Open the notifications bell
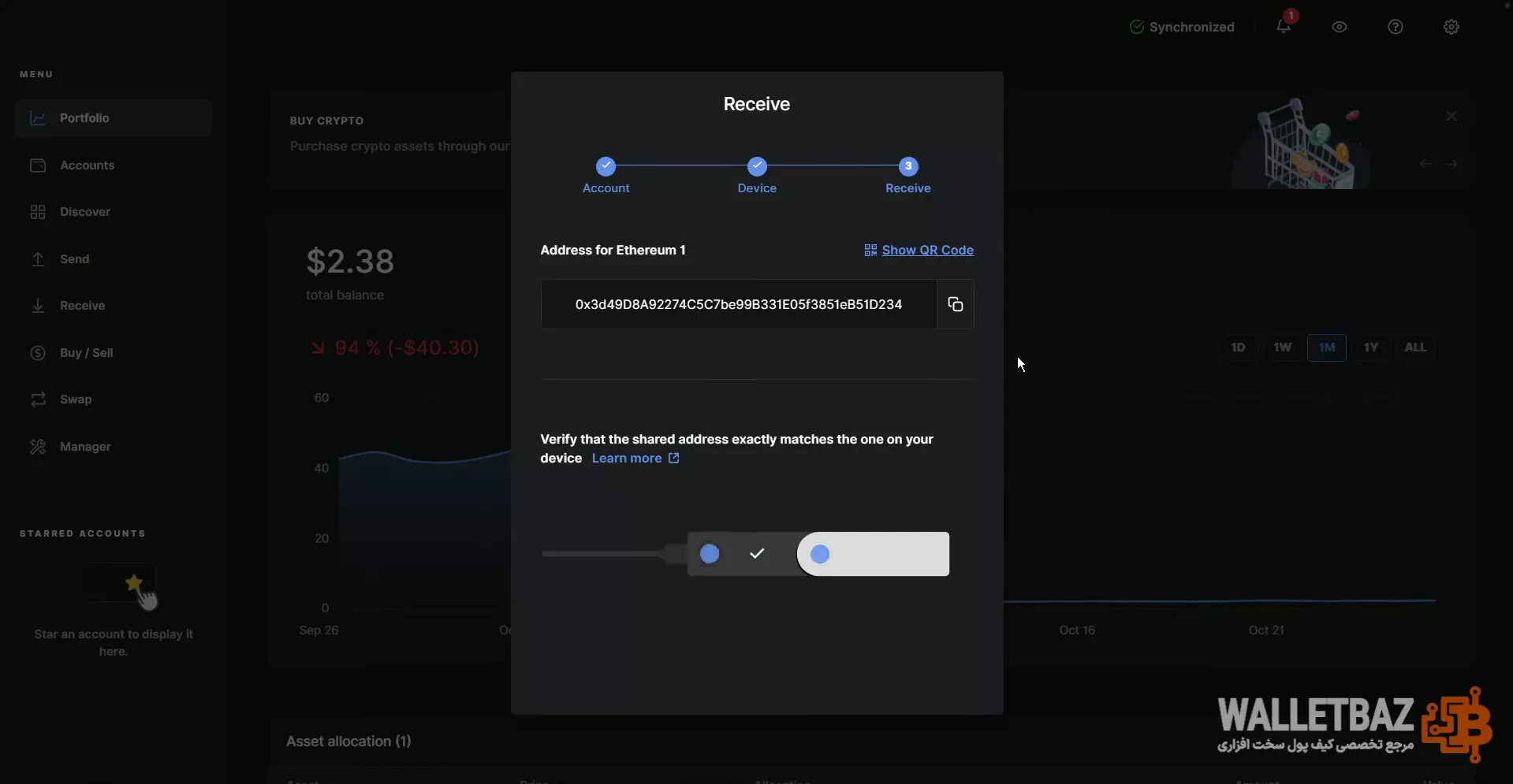The height and width of the screenshot is (784, 1513). [1284, 27]
